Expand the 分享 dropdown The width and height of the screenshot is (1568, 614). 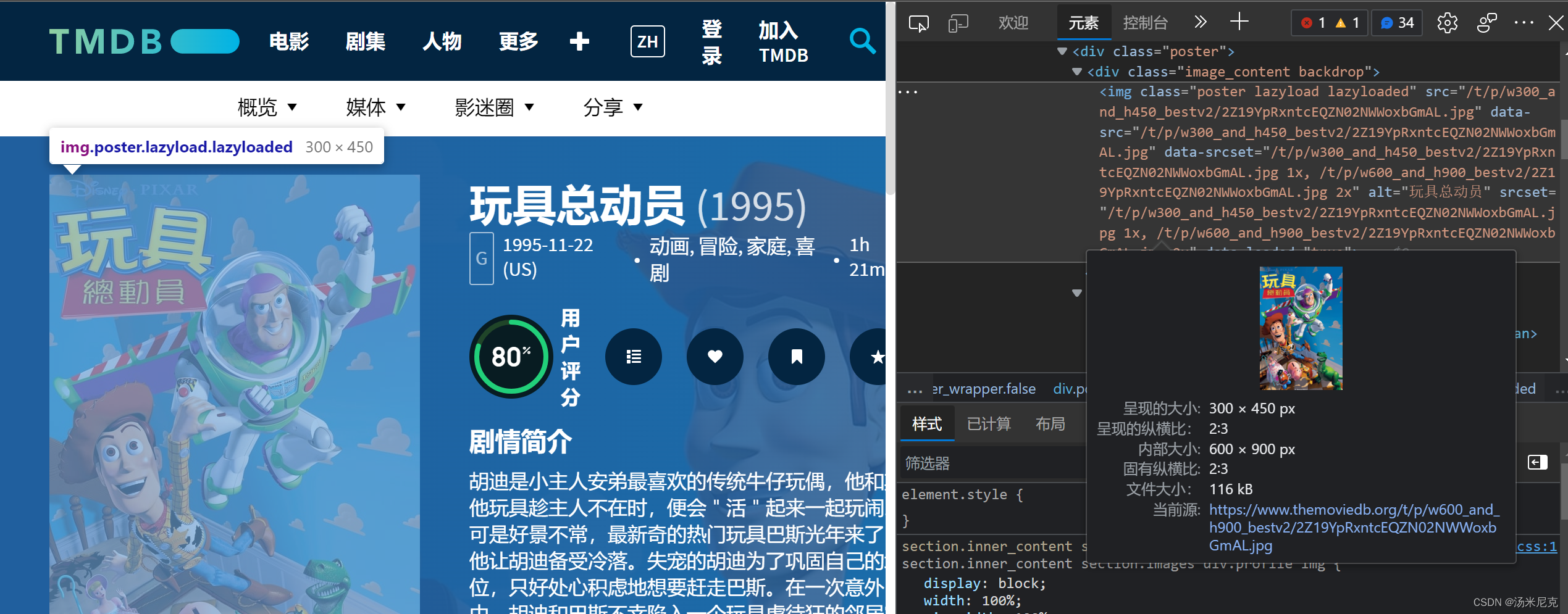coord(613,107)
